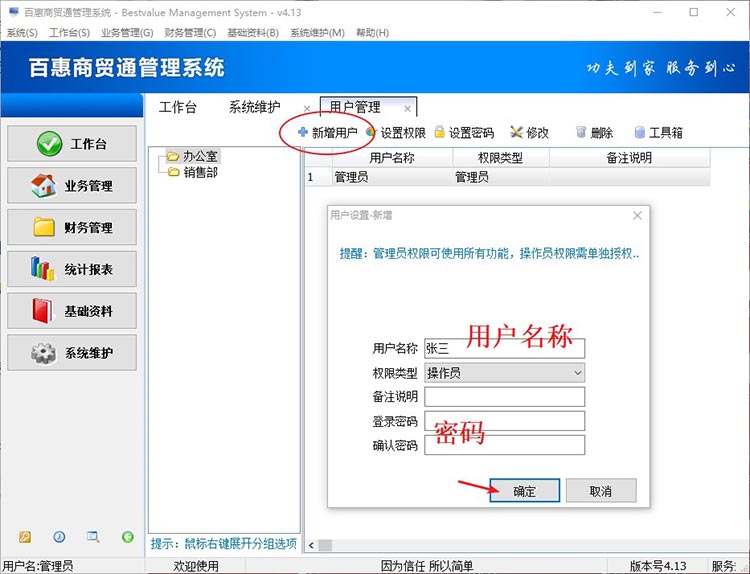Close the 用户管理 tab
750x574 pixels.
[x=408, y=109]
